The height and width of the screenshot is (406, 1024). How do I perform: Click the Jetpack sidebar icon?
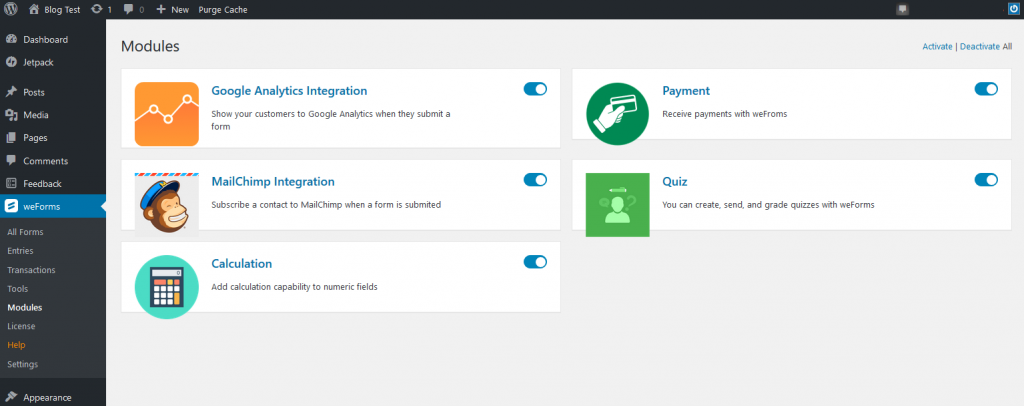pos(11,62)
